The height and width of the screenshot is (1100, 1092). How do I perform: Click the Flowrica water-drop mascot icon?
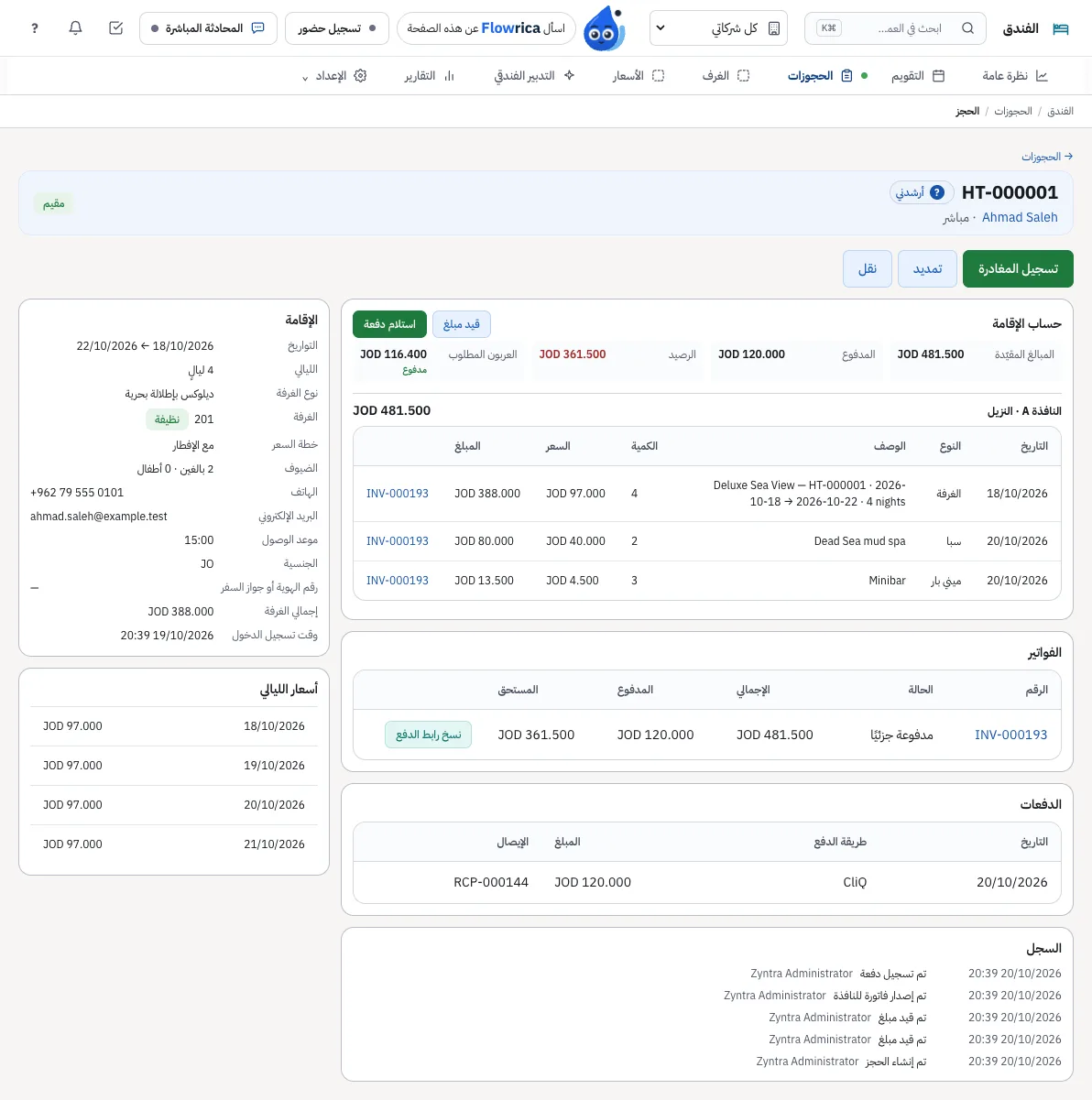604,28
